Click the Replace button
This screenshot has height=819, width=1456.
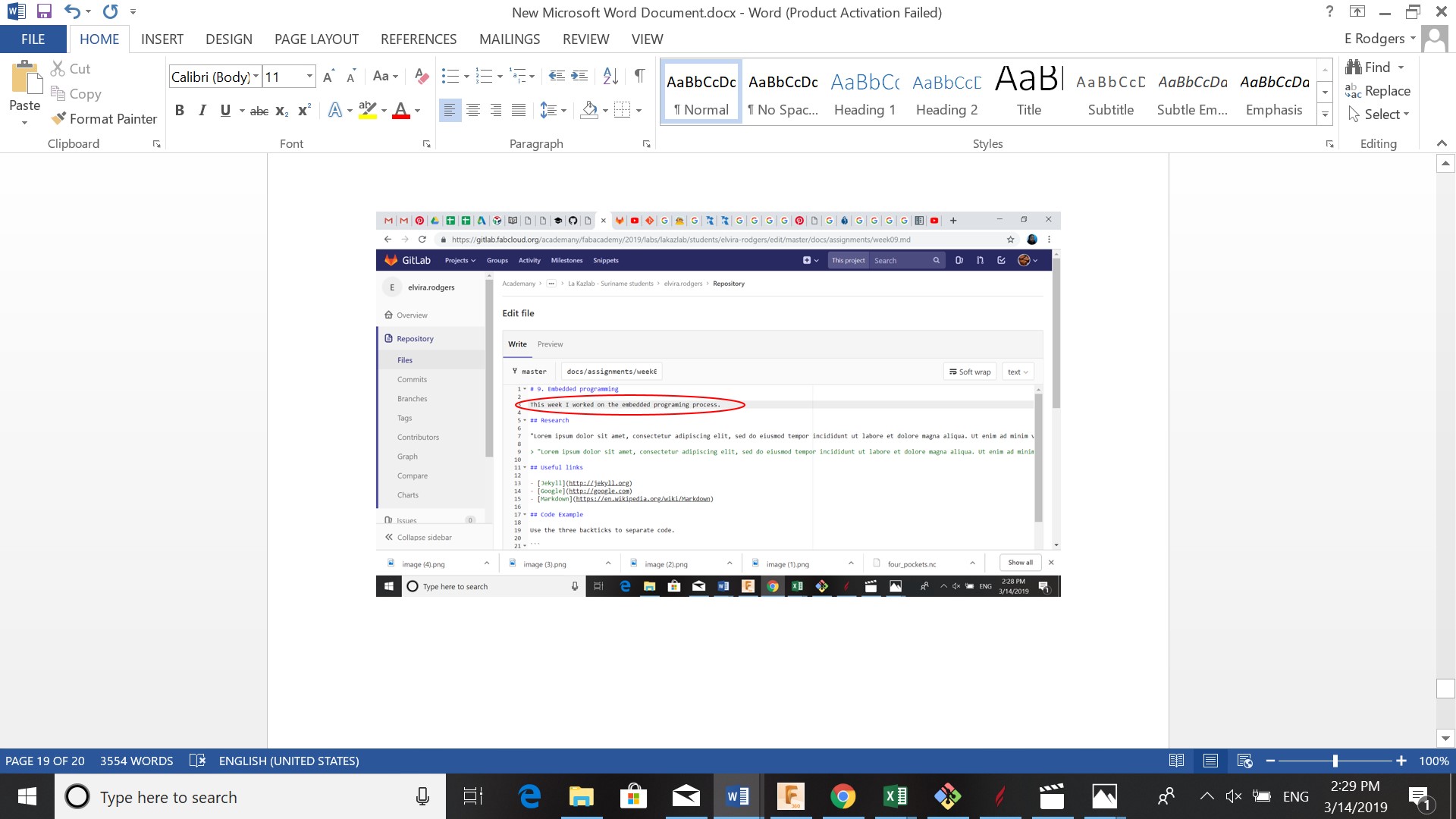pyautogui.click(x=1378, y=91)
